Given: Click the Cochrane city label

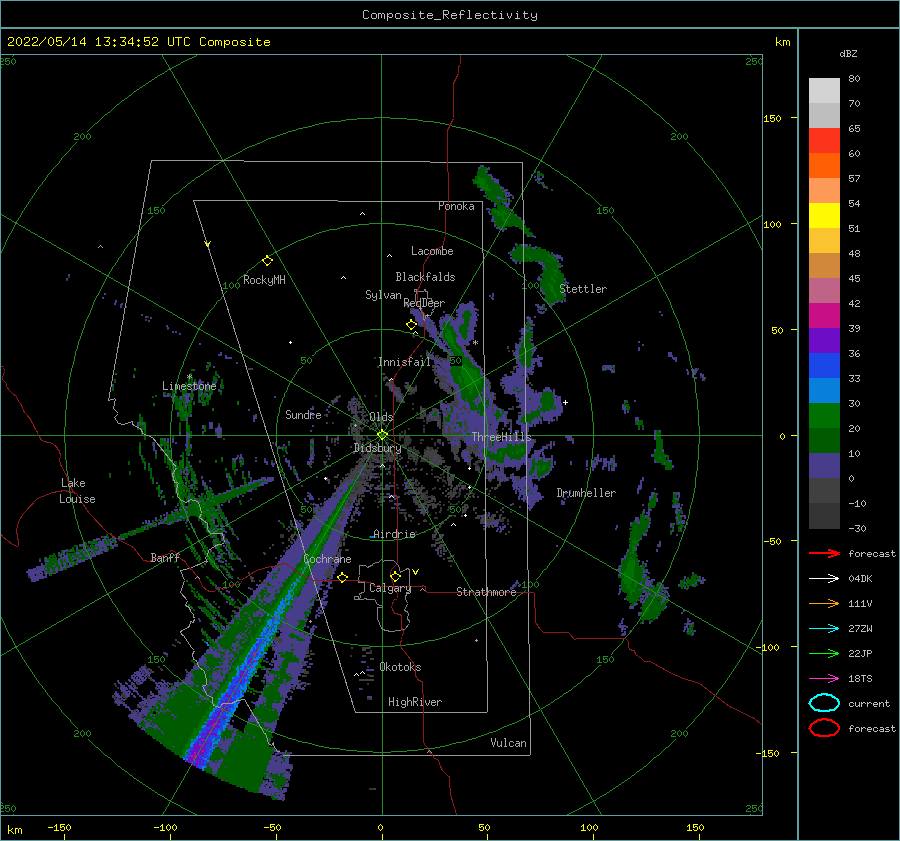Looking at the screenshot, I should [x=327, y=559].
